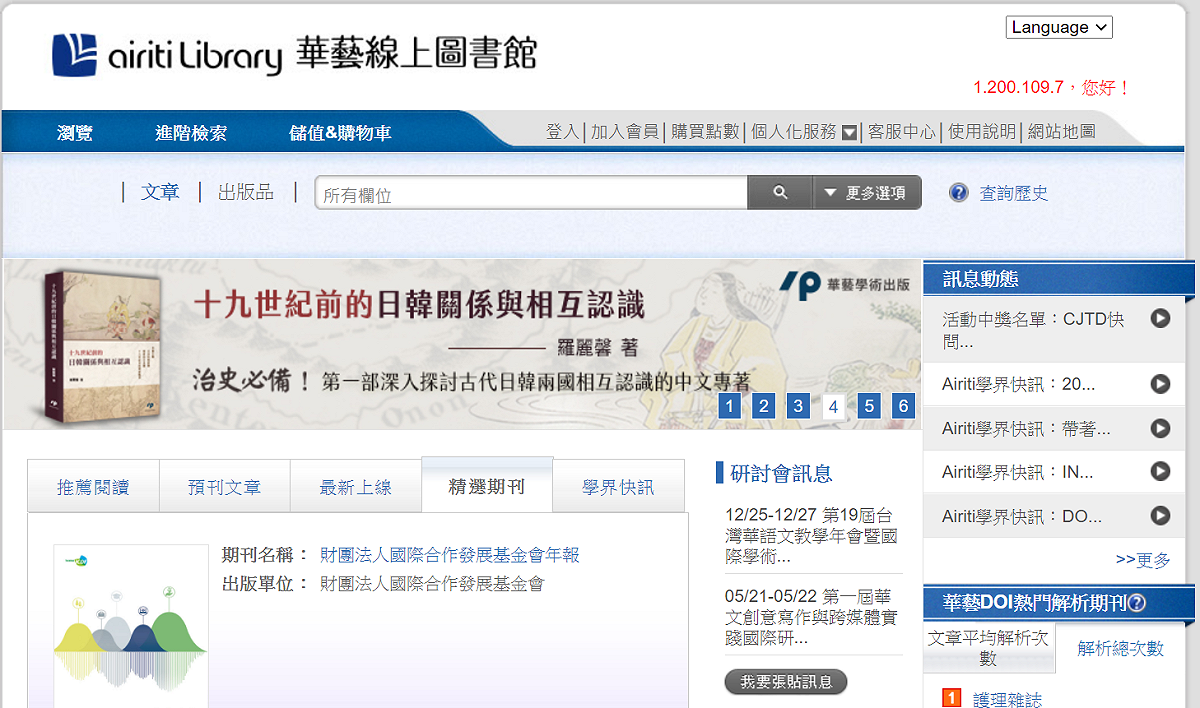Open journal 財團法人國際合作發展基金會年報 link

(x=449, y=555)
